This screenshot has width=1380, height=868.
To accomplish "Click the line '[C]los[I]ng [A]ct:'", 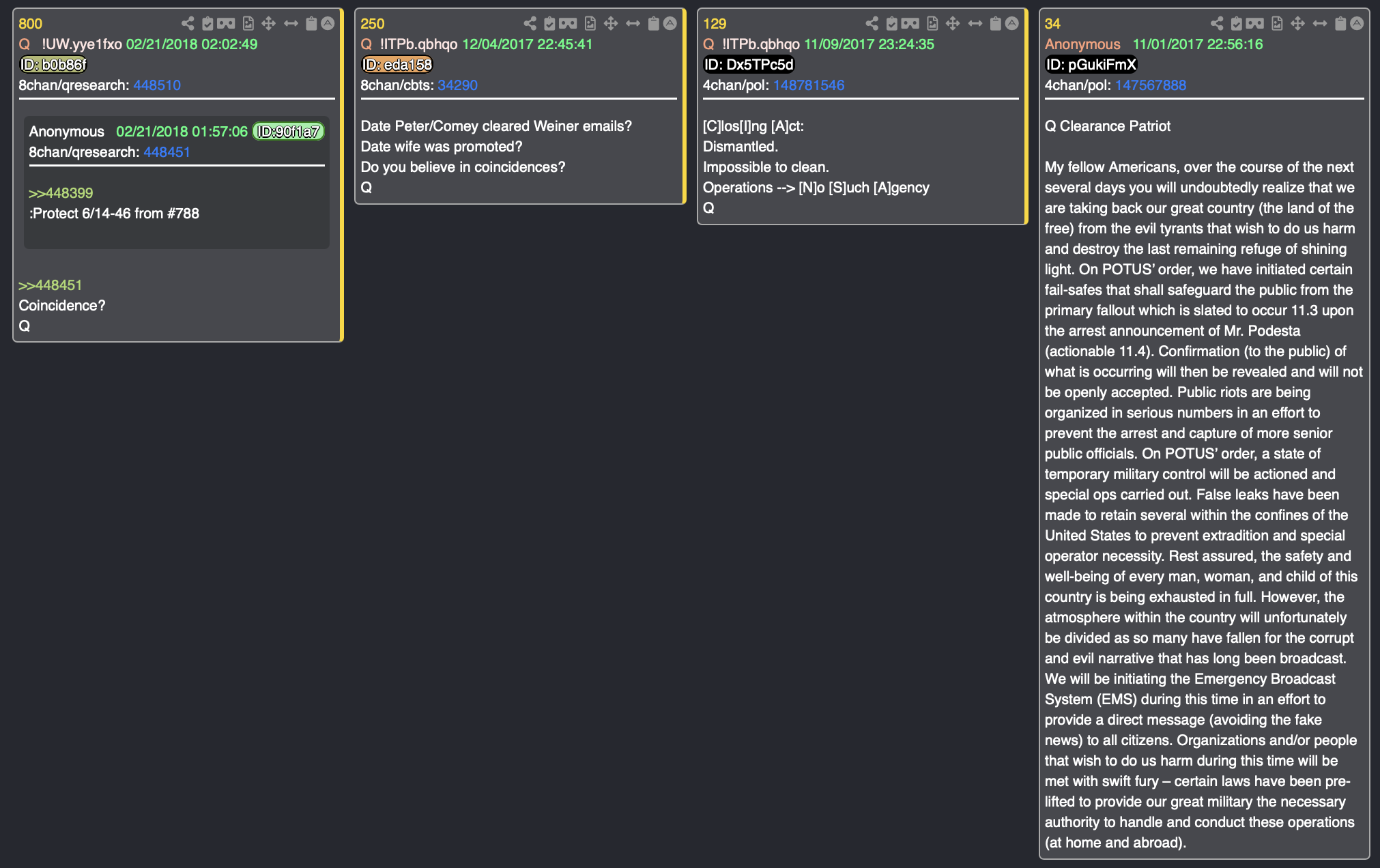I will pos(753,126).
